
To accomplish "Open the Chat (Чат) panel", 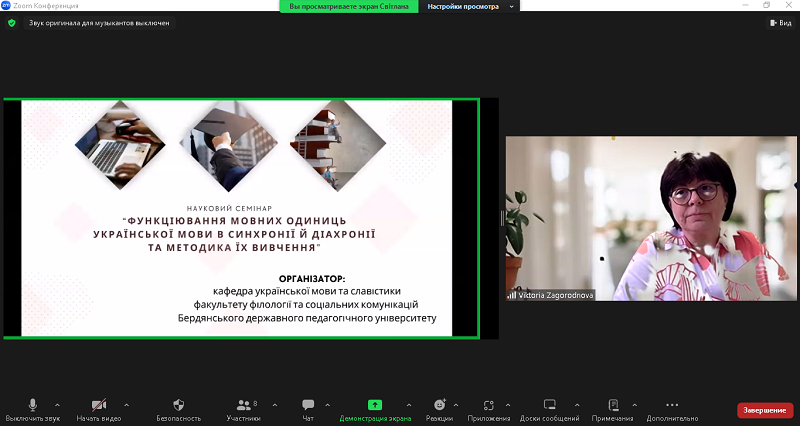I will tap(308, 405).
